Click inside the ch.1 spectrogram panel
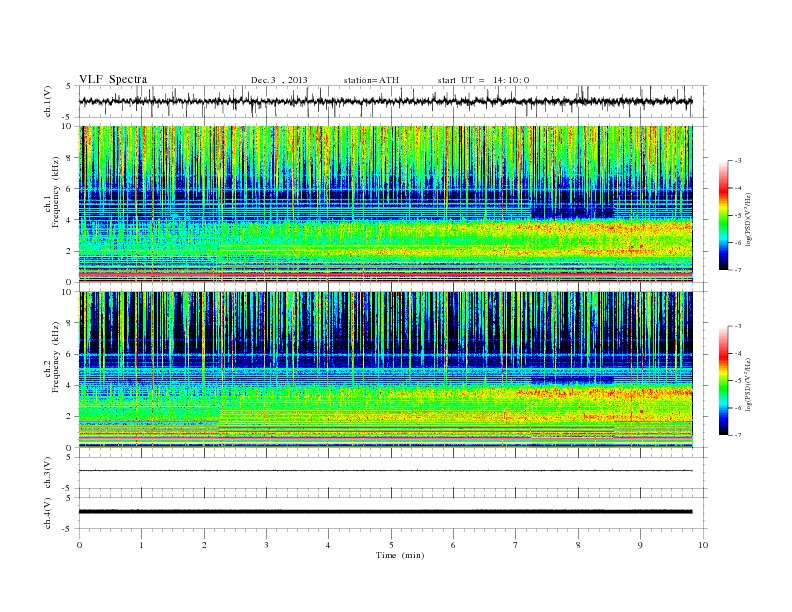 pyautogui.click(x=385, y=204)
